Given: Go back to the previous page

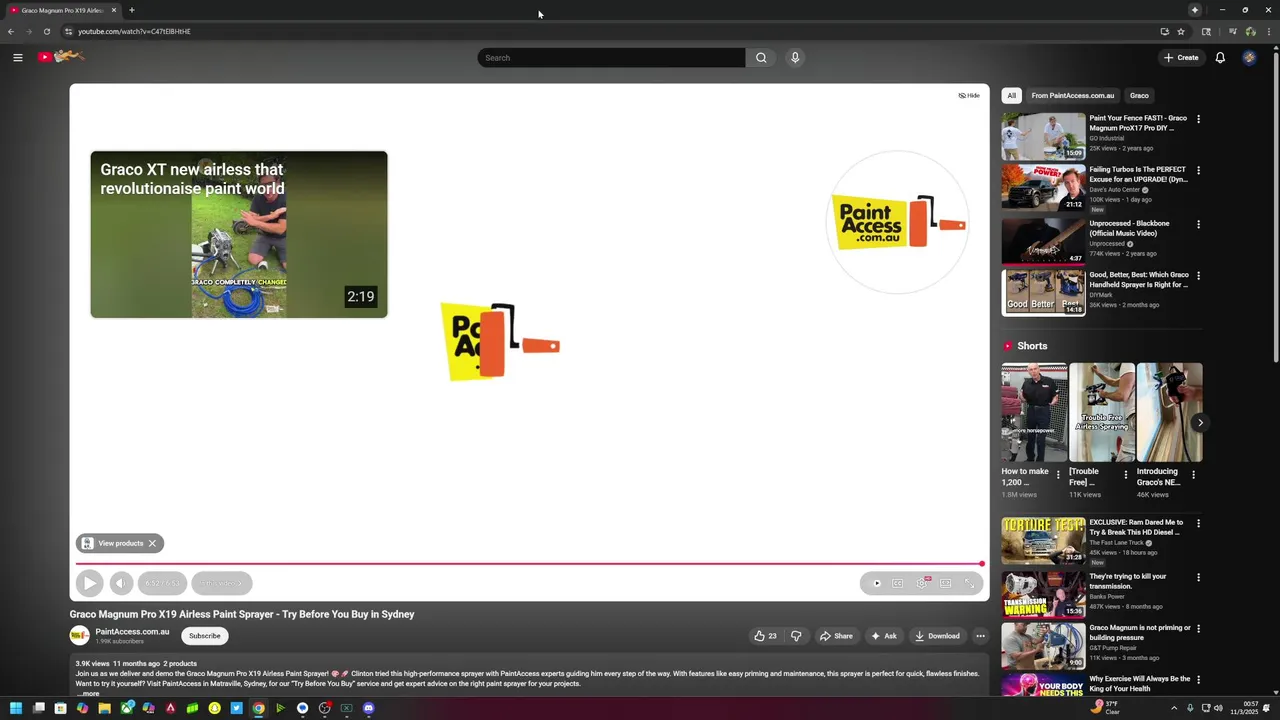Looking at the screenshot, I should pos(11,31).
